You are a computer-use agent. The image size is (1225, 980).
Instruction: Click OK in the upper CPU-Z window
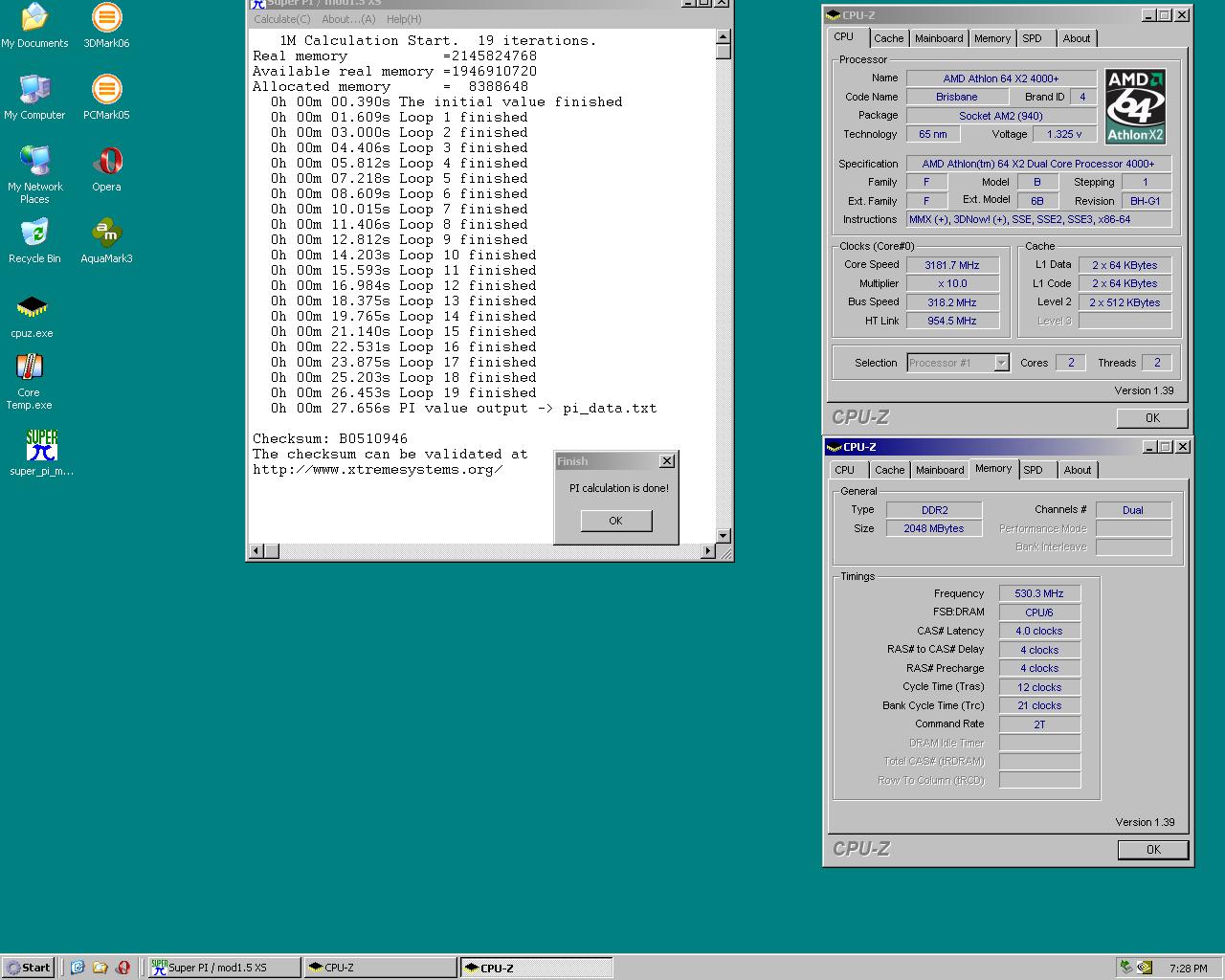pyautogui.click(x=1152, y=418)
